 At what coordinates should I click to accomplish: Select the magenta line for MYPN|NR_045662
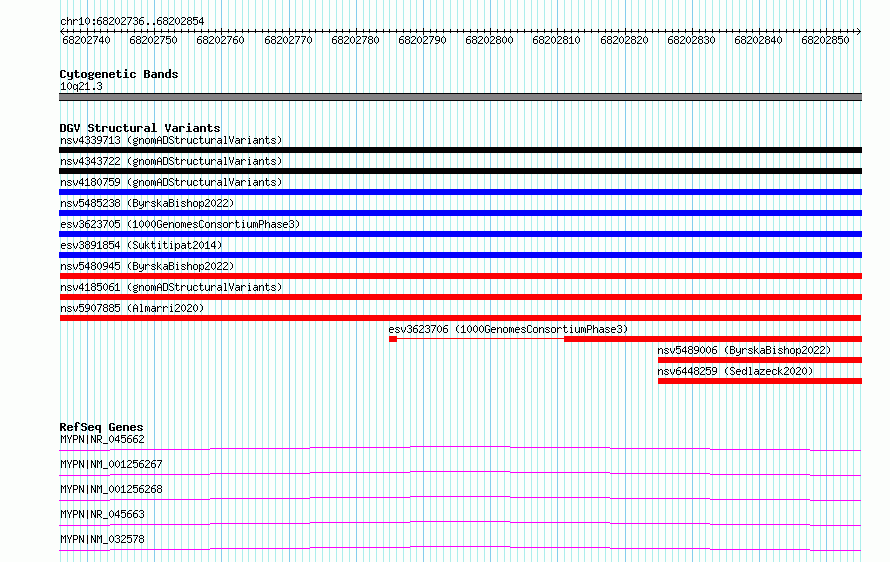click(x=460, y=448)
